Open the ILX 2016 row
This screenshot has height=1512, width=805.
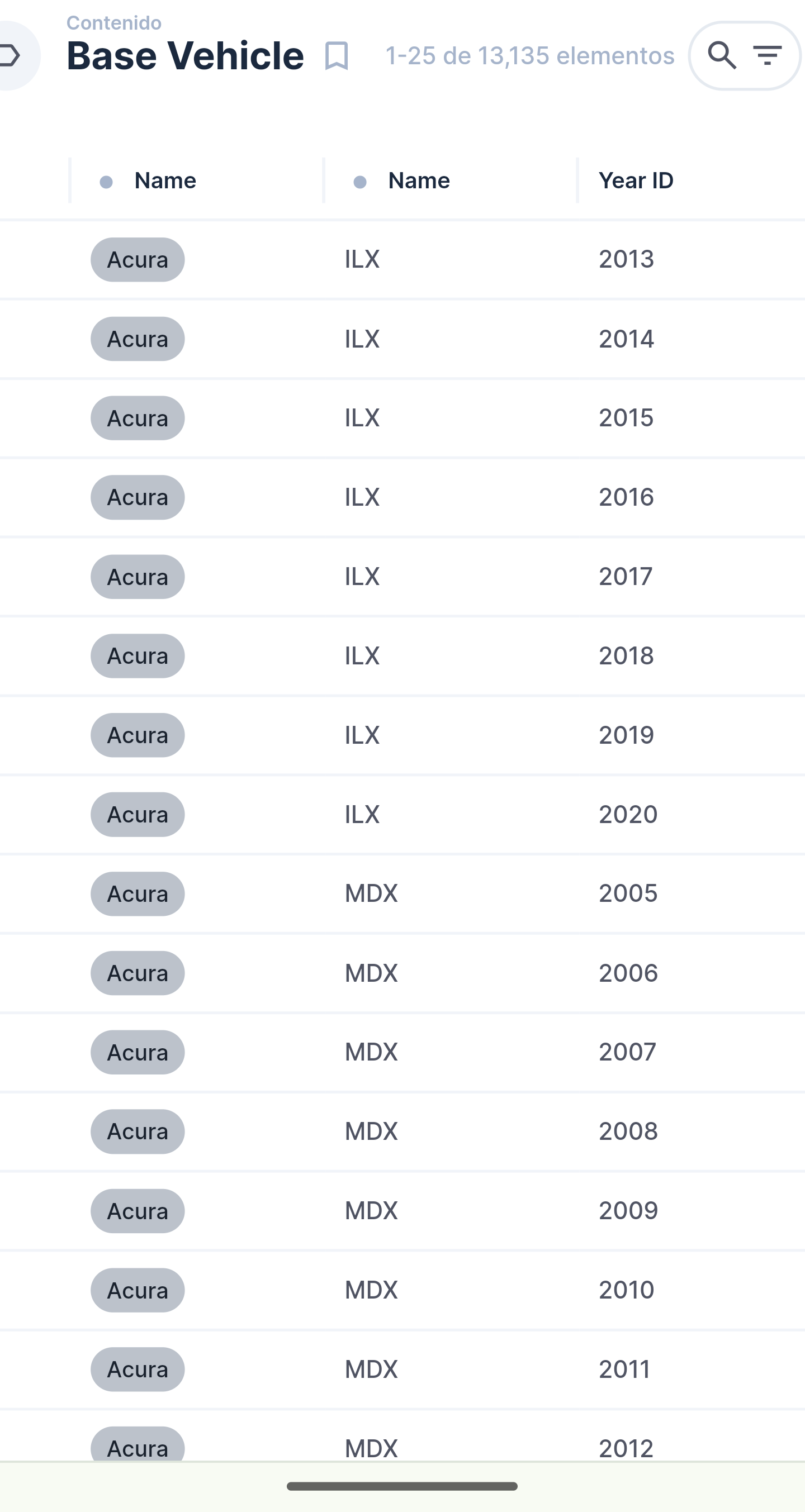tap(362, 497)
